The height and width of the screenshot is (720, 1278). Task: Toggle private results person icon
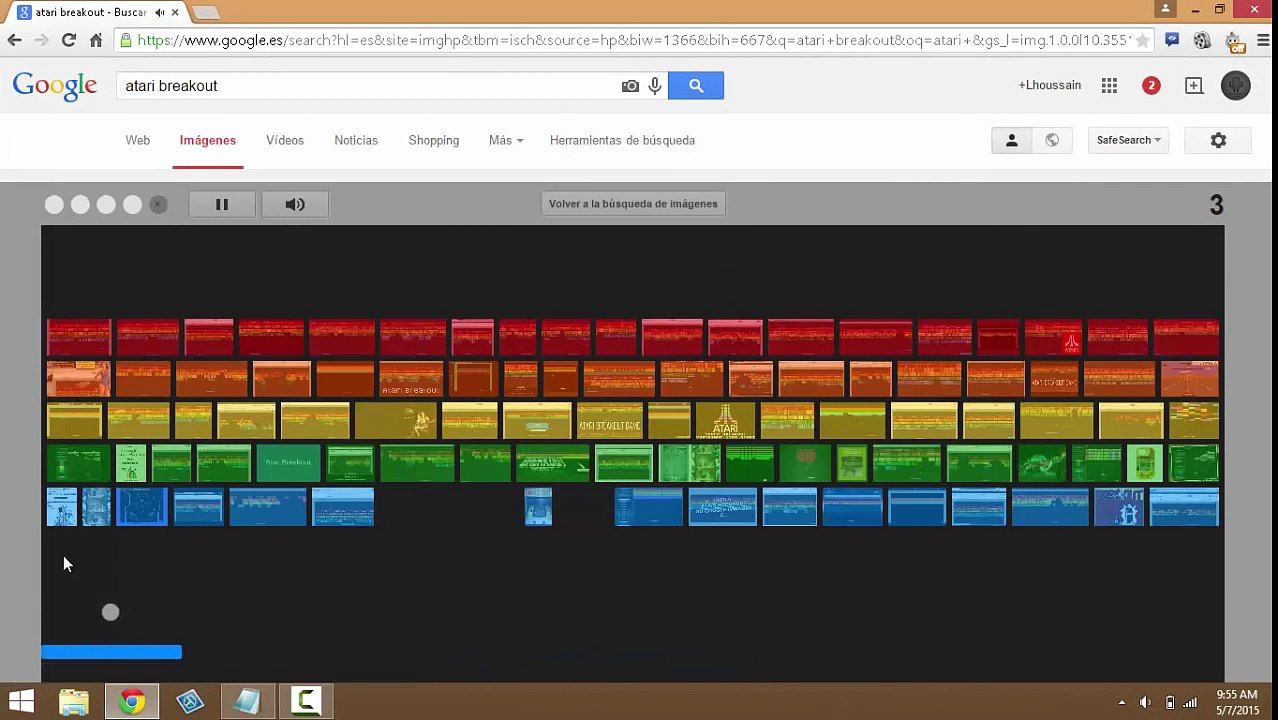coord(1011,140)
